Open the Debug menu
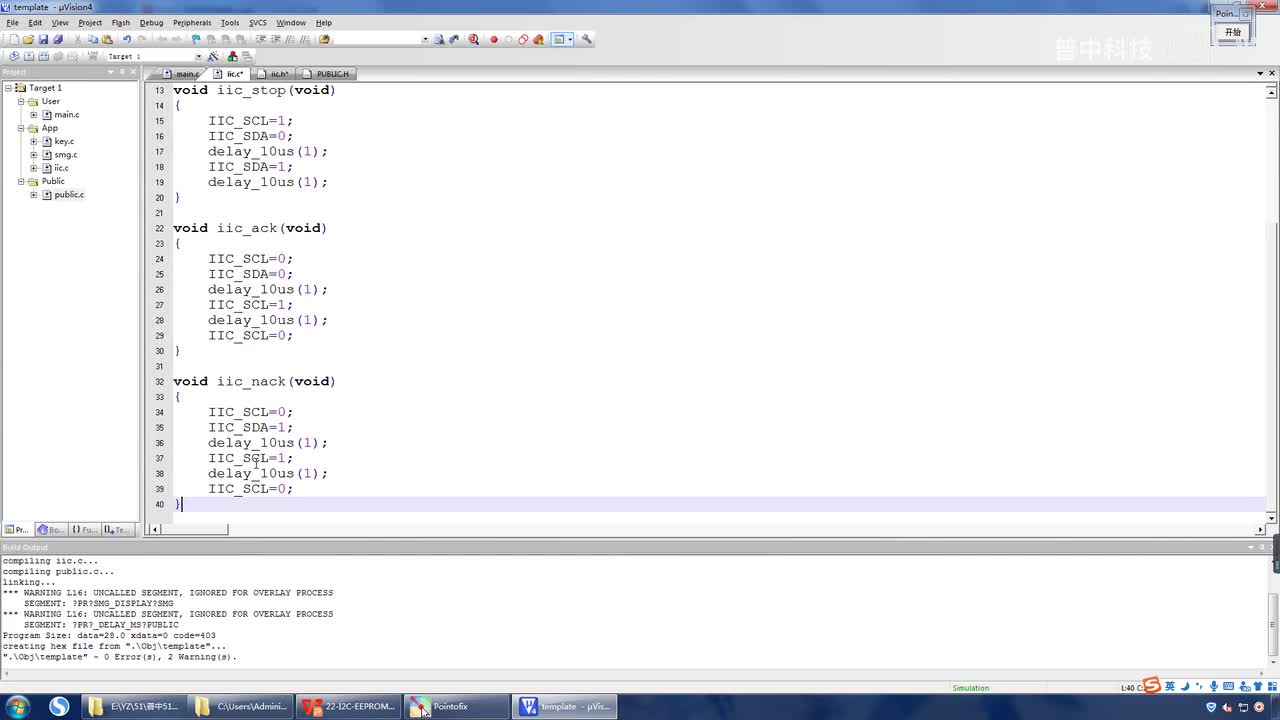Viewport: 1280px width, 720px height. 151,22
